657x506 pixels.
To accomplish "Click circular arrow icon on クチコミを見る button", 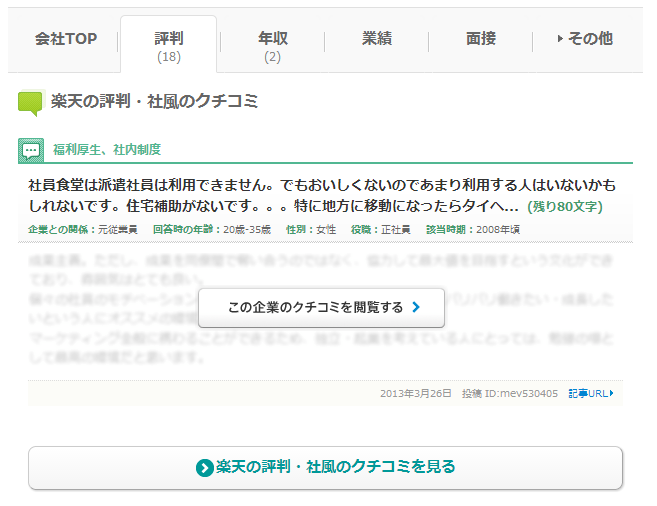I will click(x=204, y=468).
